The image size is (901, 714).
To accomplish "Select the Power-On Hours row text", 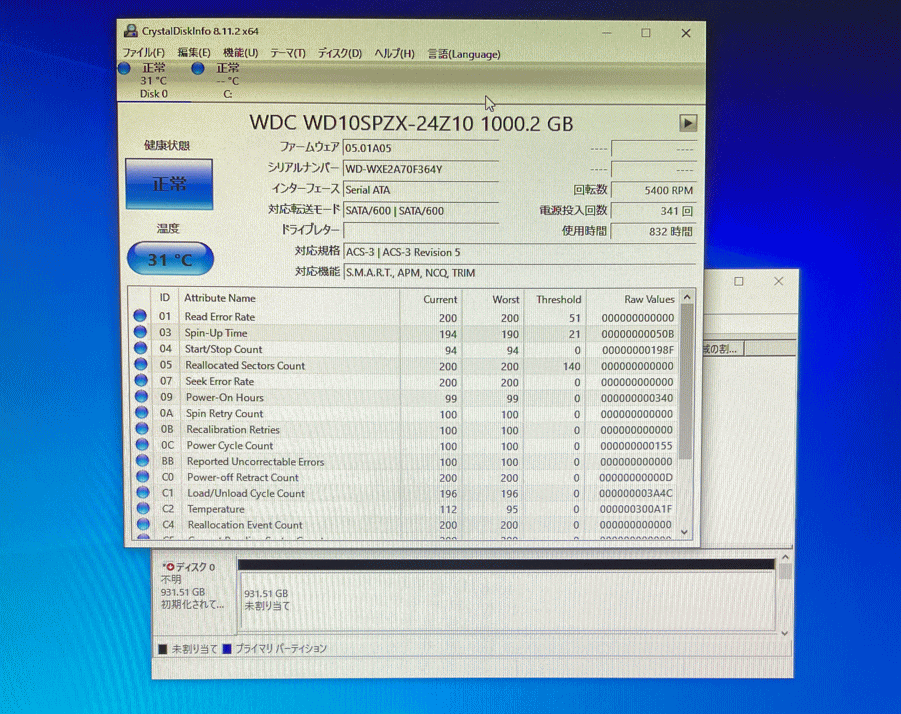I will [224, 397].
